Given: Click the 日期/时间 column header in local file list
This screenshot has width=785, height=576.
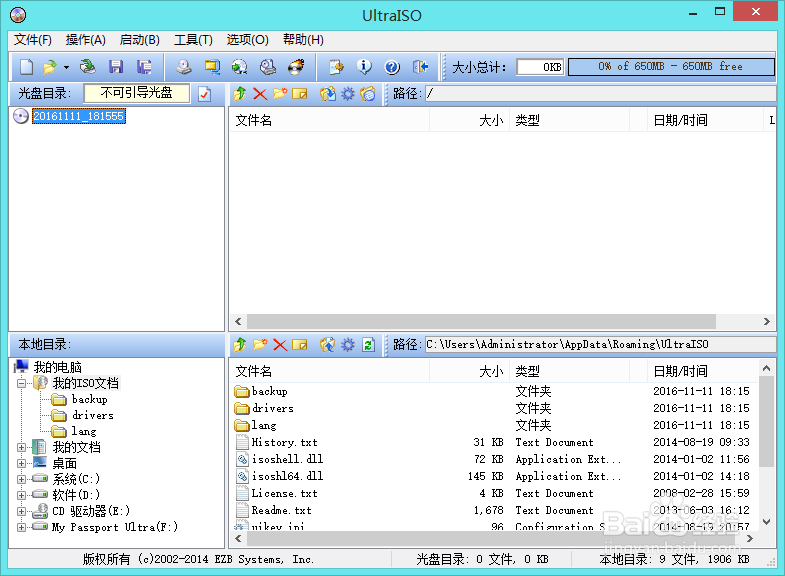Looking at the screenshot, I should (x=703, y=371).
